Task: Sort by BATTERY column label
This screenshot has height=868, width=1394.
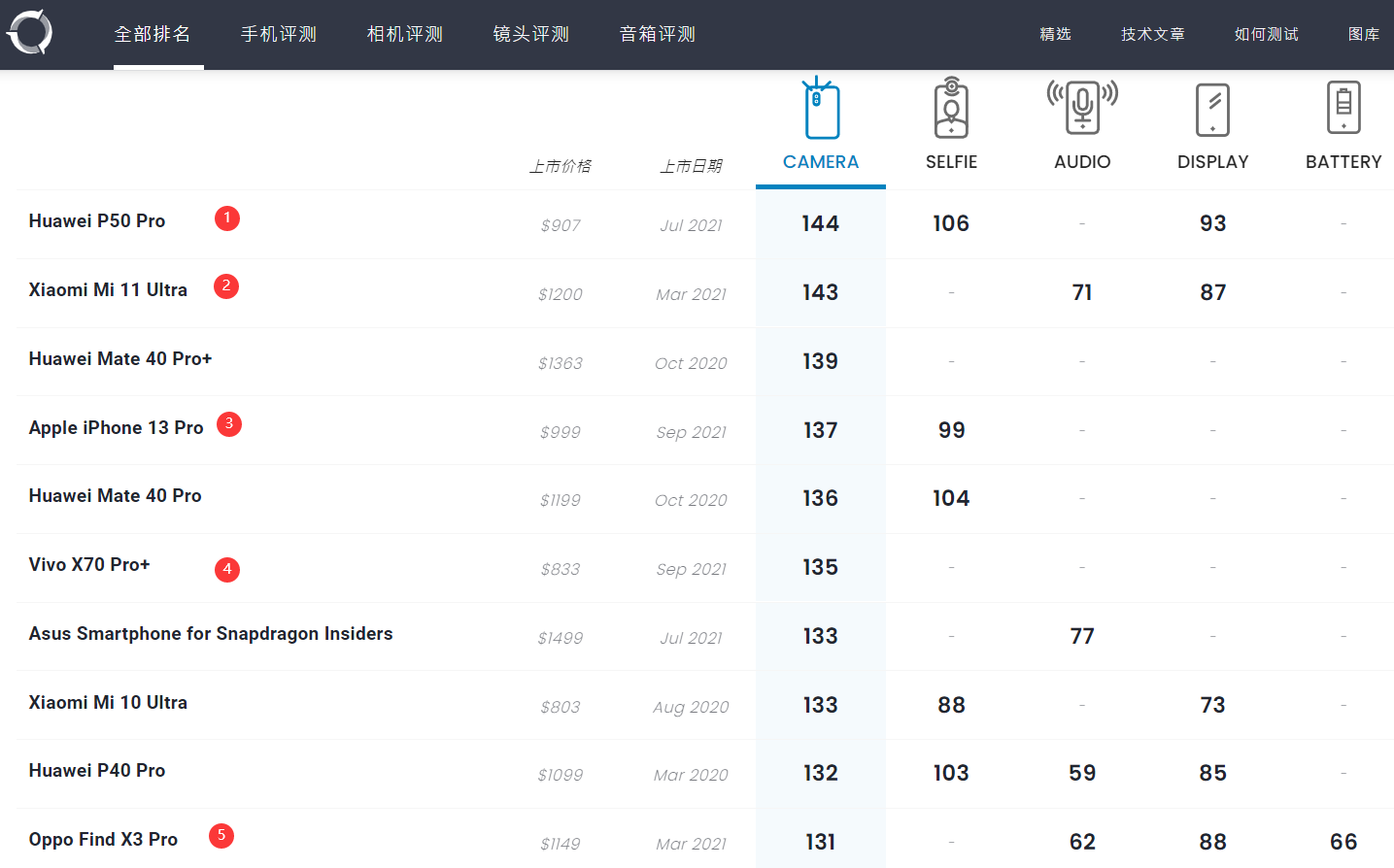Action: (x=1343, y=162)
